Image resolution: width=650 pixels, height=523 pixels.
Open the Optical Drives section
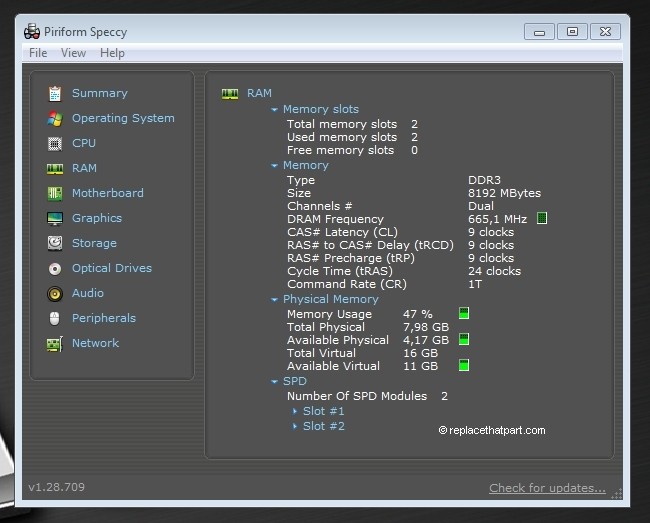112,268
